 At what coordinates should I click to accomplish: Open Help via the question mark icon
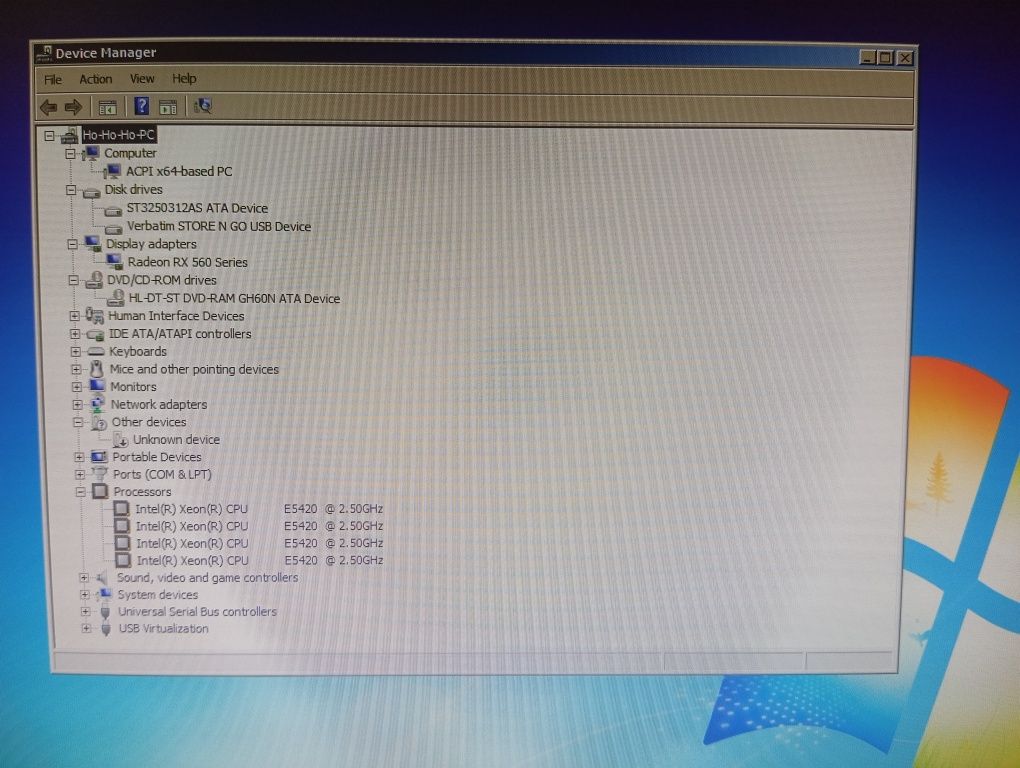[141, 106]
